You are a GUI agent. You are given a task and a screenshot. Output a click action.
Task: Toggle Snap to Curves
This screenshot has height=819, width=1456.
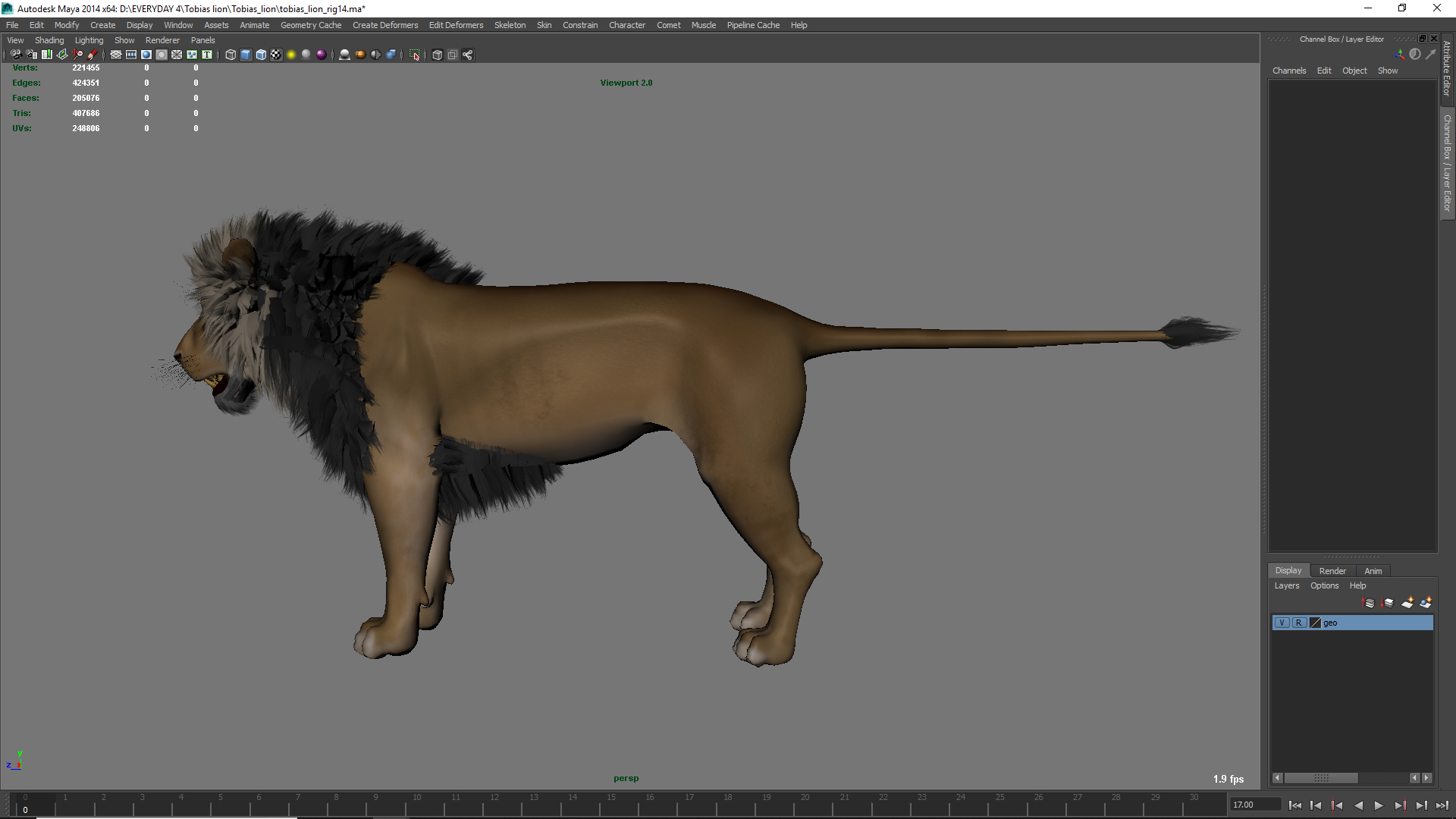coord(130,55)
